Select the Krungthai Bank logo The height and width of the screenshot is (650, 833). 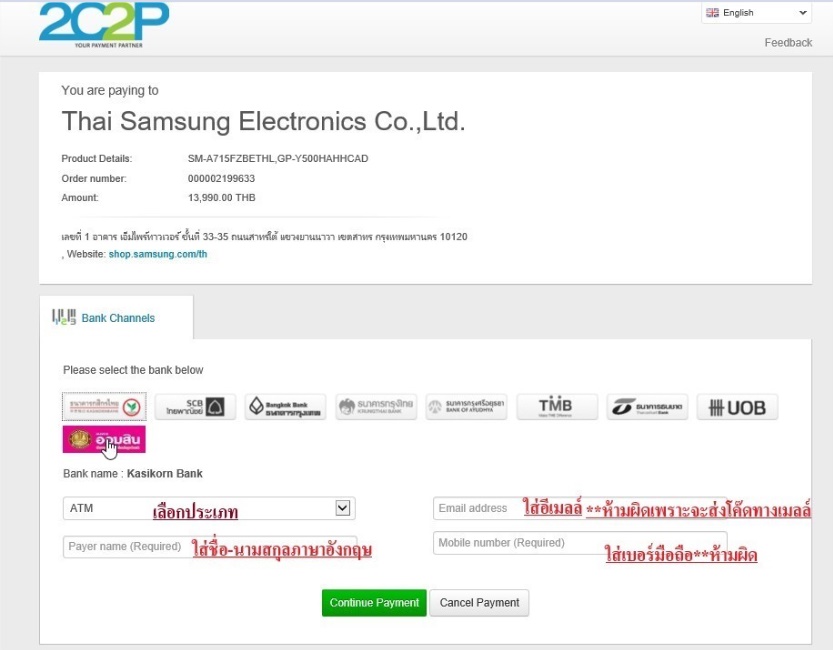click(376, 407)
